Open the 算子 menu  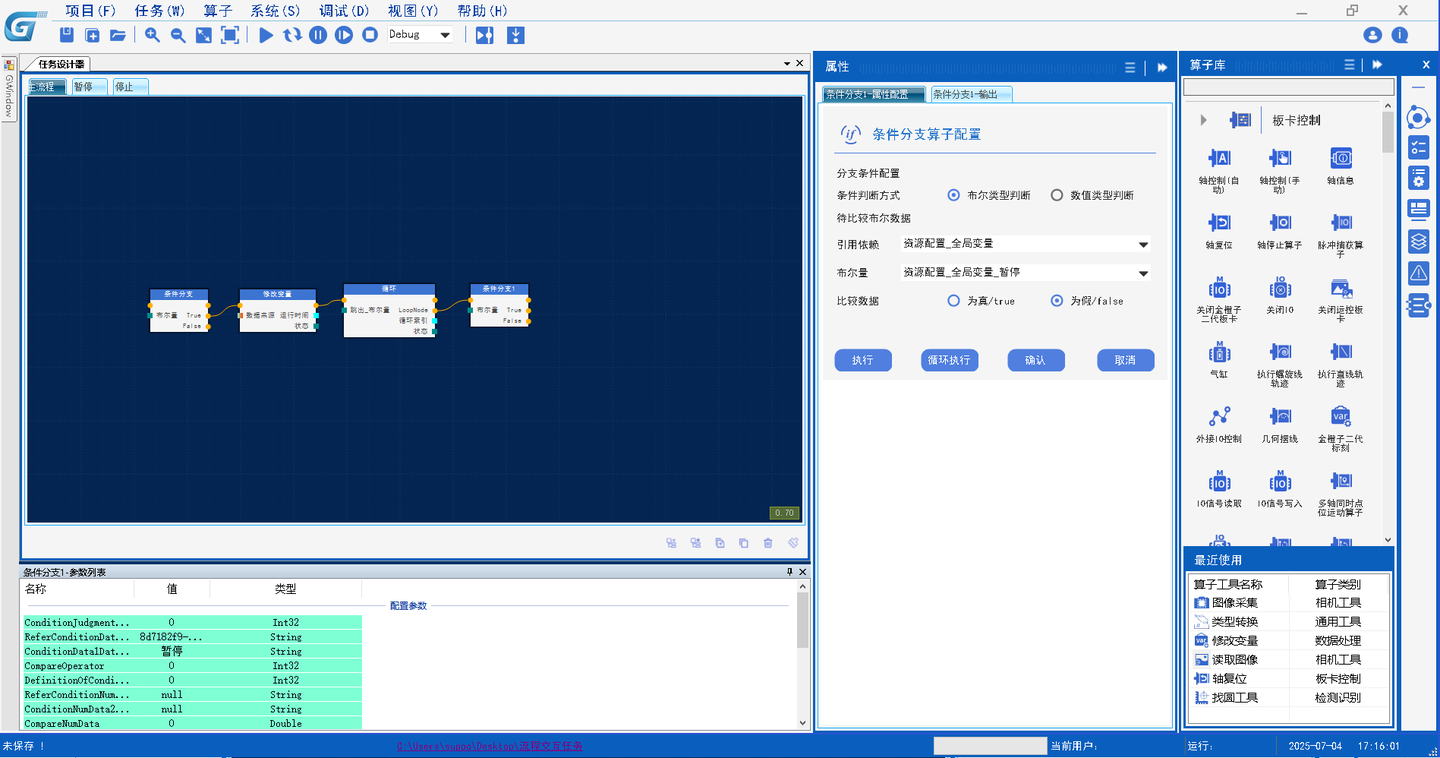tap(218, 11)
